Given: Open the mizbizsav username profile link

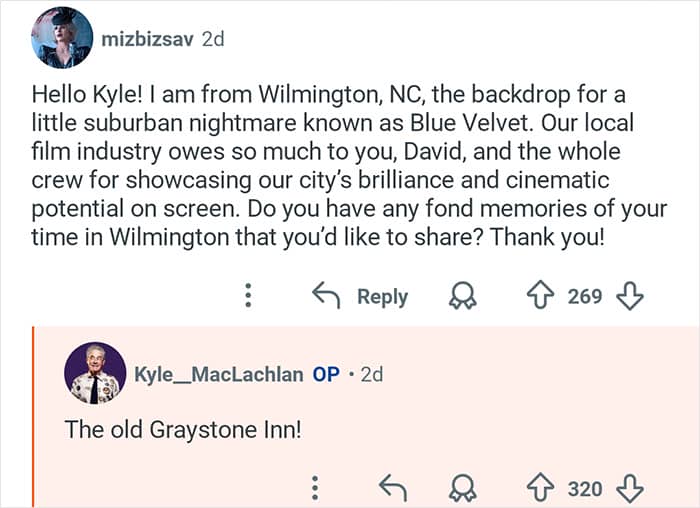Looking at the screenshot, I should 147,39.
